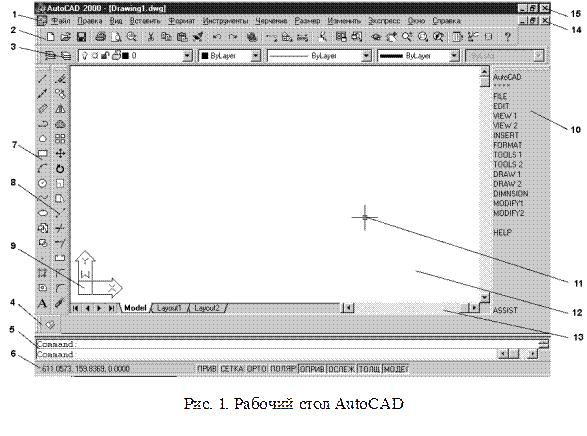Screen dimensions: 587x436
Task: Click the layer 0 color square
Action: click(x=125, y=56)
